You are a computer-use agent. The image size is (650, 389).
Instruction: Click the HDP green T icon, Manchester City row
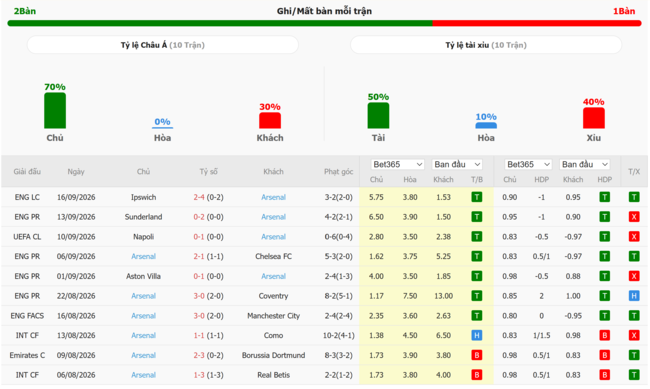tap(604, 316)
